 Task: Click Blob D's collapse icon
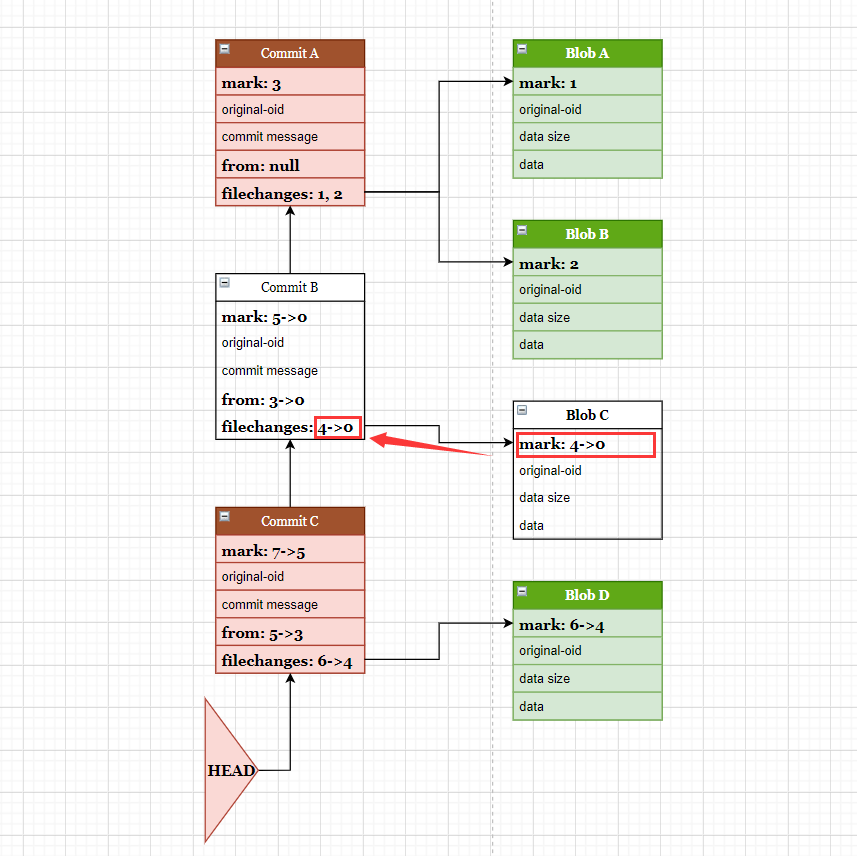coord(522,590)
